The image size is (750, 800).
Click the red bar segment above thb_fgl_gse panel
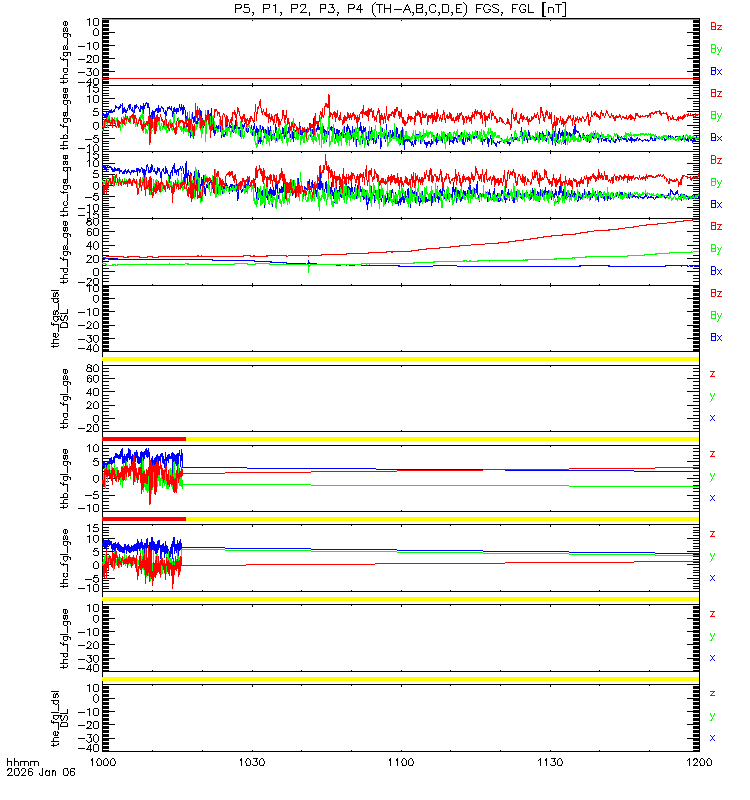pyautogui.click(x=144, y=439)
